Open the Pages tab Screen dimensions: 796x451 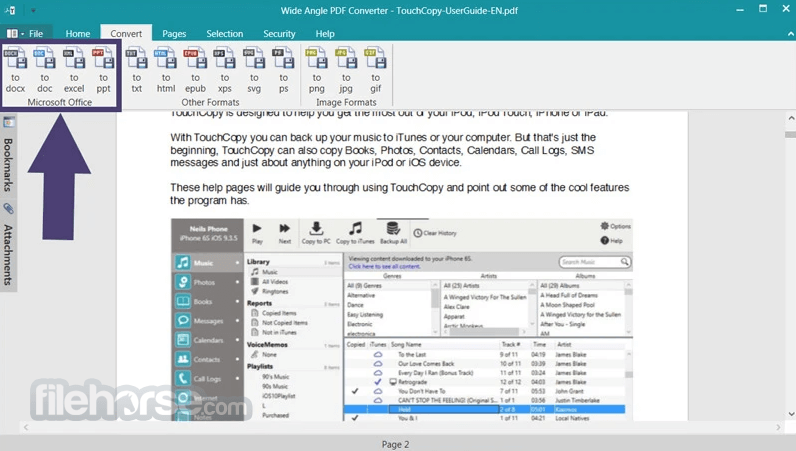(174, 34)
